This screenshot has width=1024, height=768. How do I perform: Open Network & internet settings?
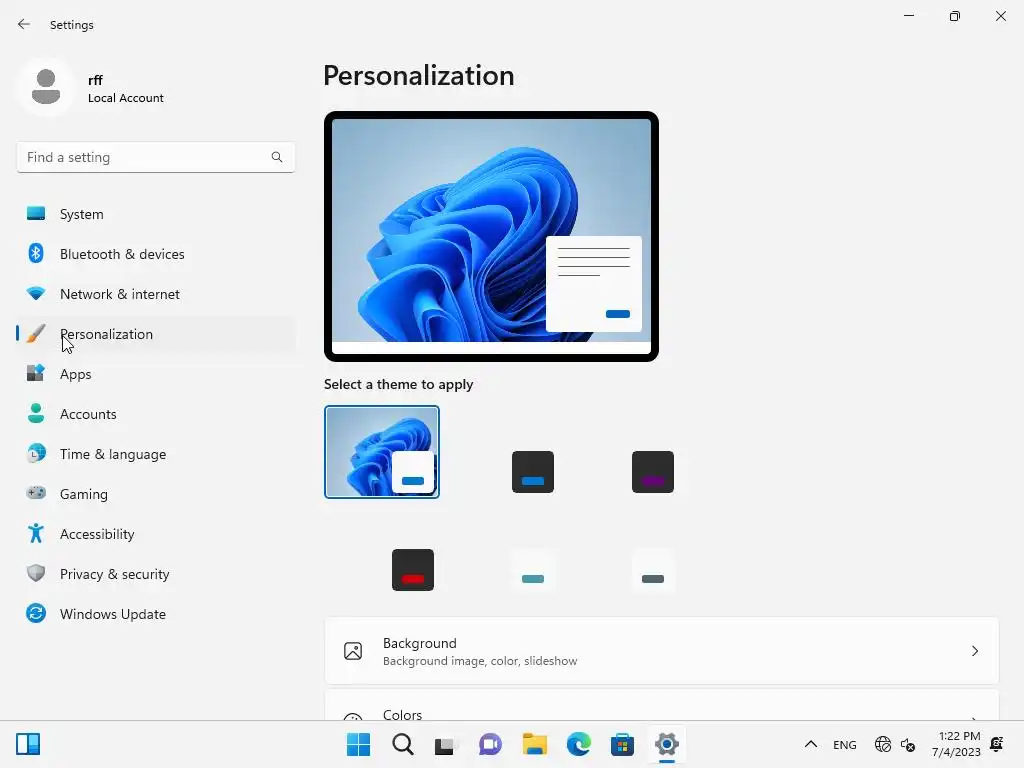click(x=156, y=294)
